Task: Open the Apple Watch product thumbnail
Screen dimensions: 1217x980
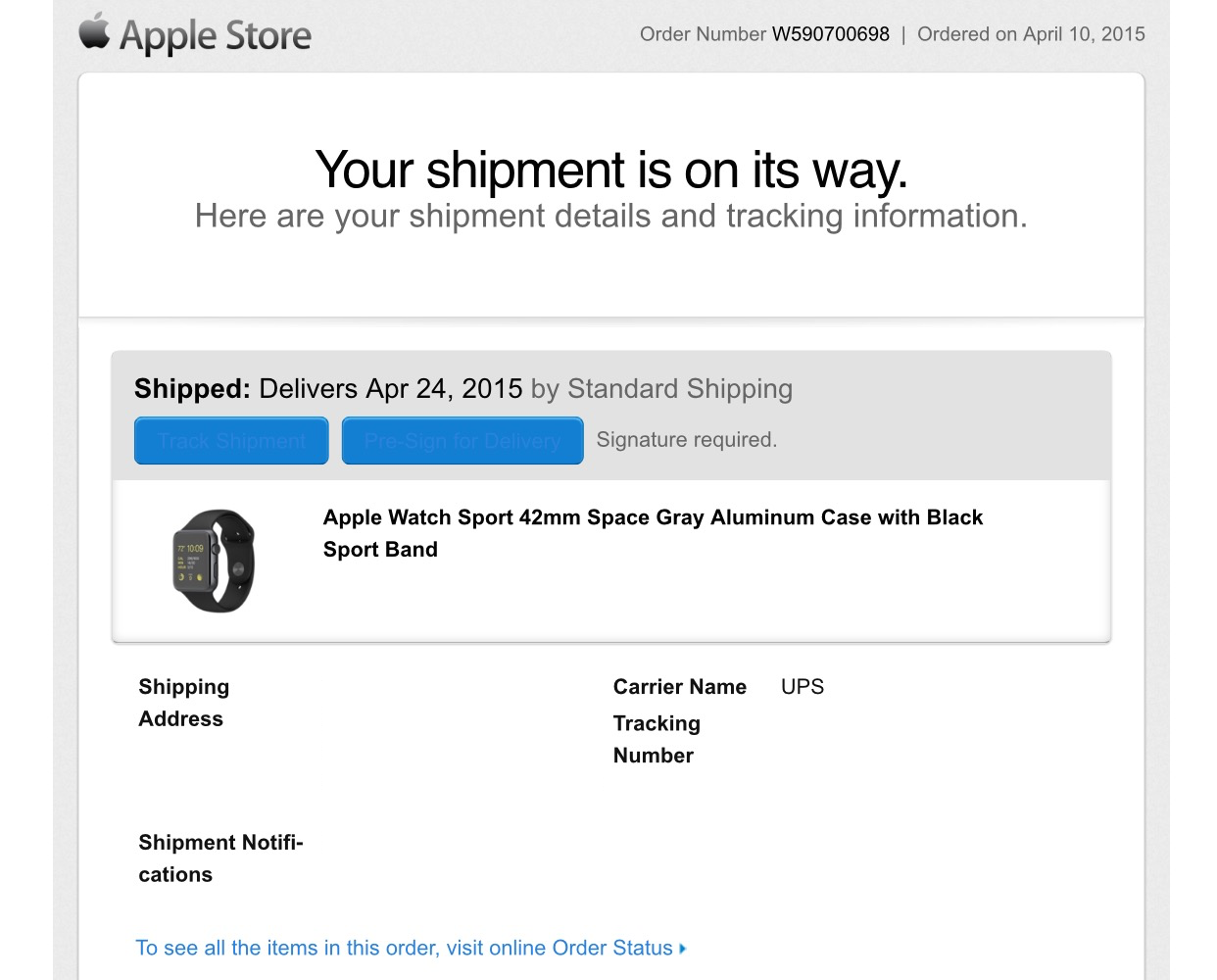Action: [214, 561]
